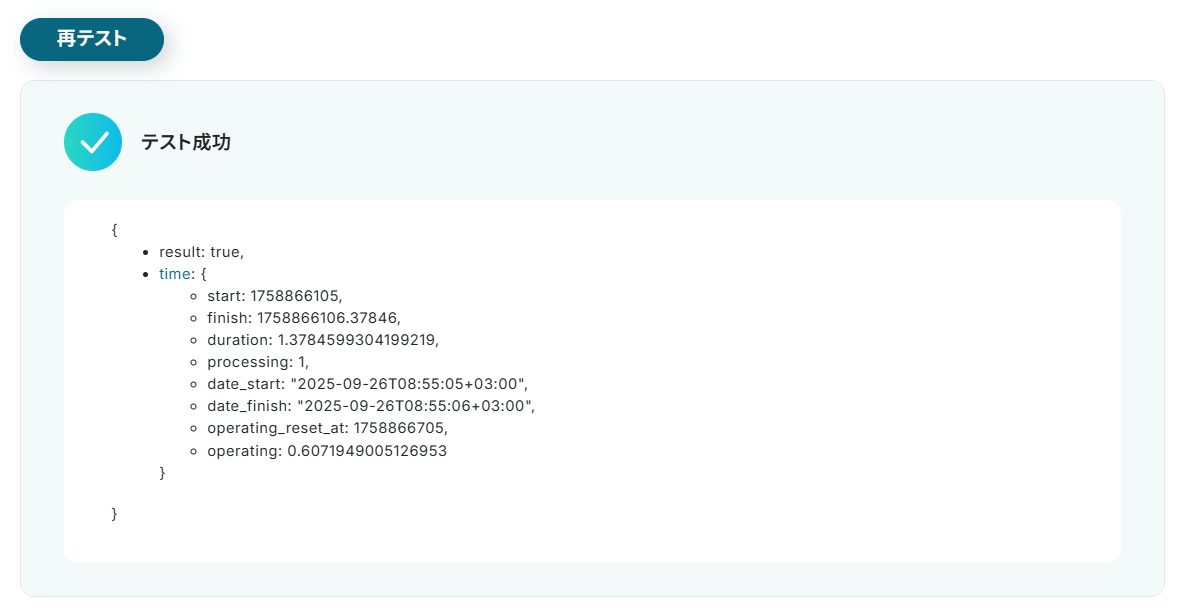Viewport: 1183px width, 614px height.
Task: Click the bullet before result entry
Action: tap(146, 253)
